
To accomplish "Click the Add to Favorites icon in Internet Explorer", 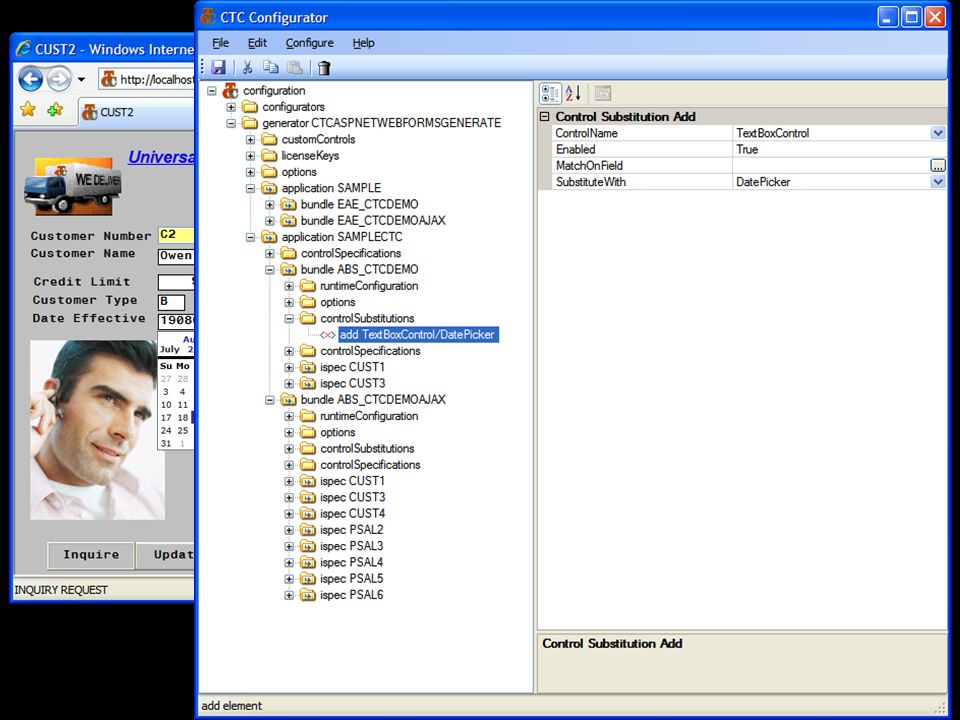I will (55, 110).
